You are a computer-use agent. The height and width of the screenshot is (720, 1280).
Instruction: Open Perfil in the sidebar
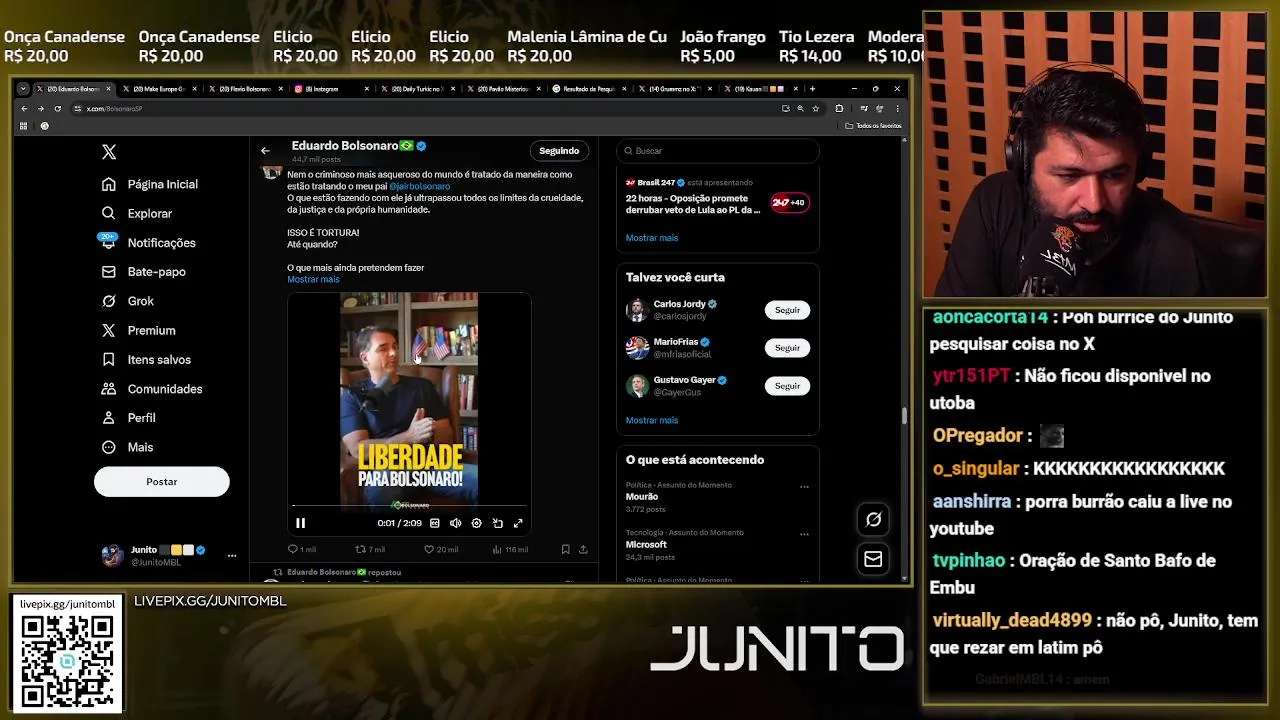[128, 417]
